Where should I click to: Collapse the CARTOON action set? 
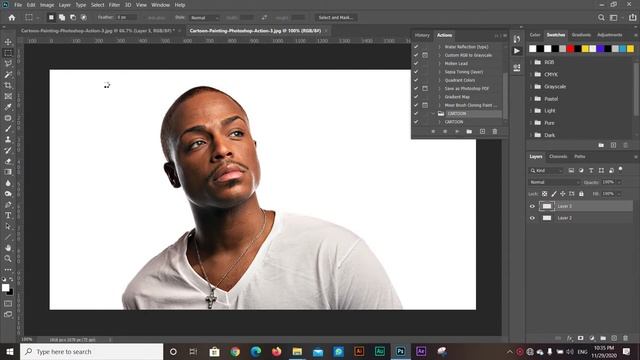point(433,113)
